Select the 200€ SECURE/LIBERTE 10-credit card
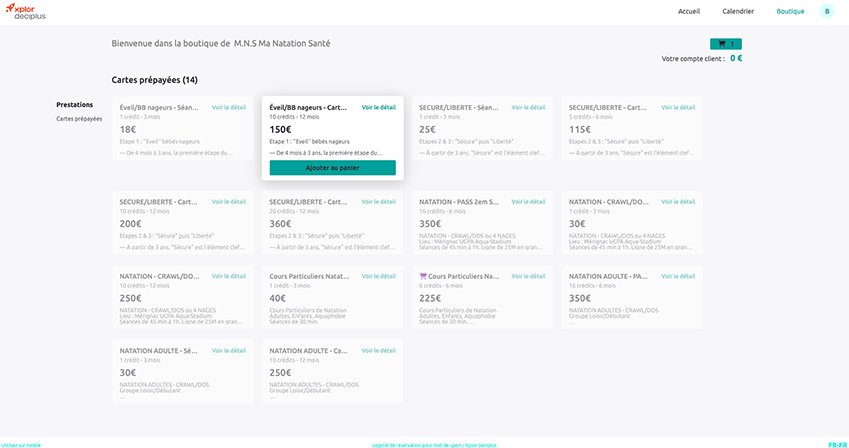 [182, 223]
